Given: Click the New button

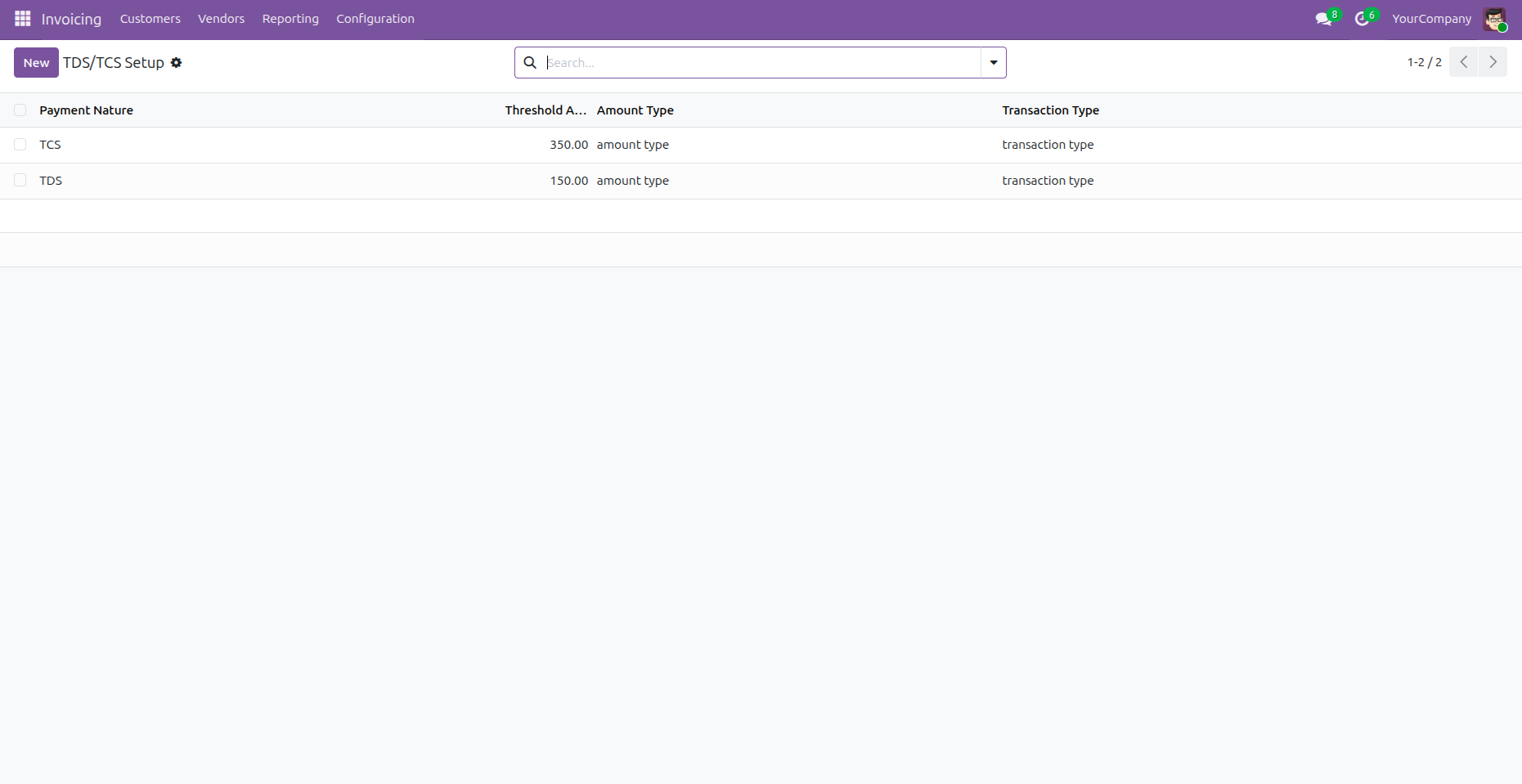Looking at the screenshot, I should click(36, 63).
